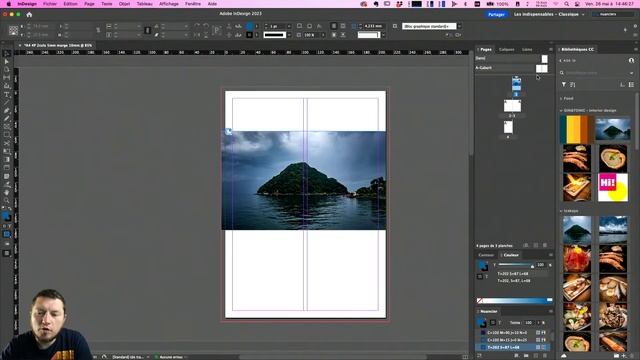Switch to the Liens tab
Image resolution: width=640 pixels, height=360 pixels.
click(x=527, y=49)
